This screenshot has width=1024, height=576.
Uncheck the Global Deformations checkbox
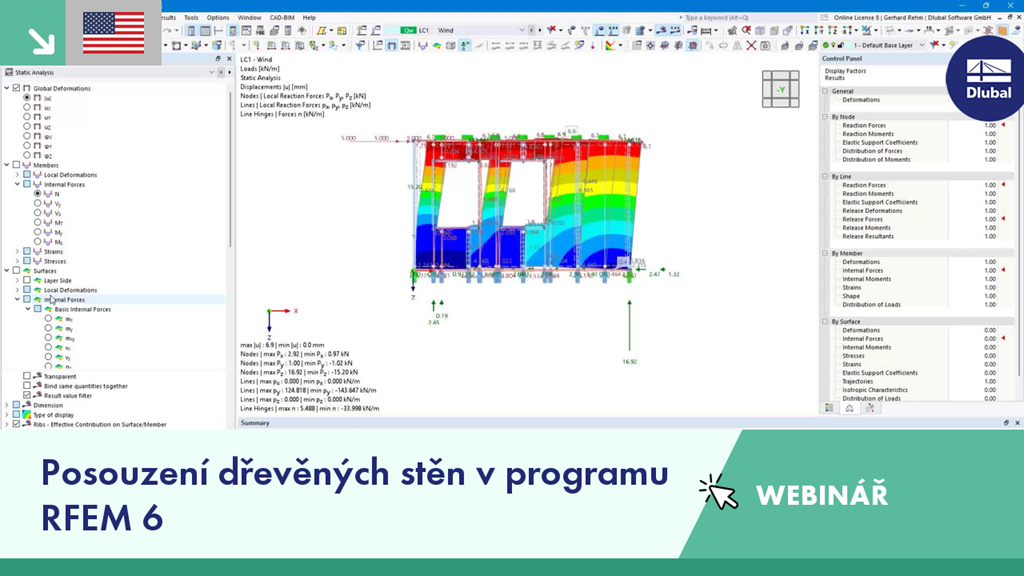coord(16,88)
